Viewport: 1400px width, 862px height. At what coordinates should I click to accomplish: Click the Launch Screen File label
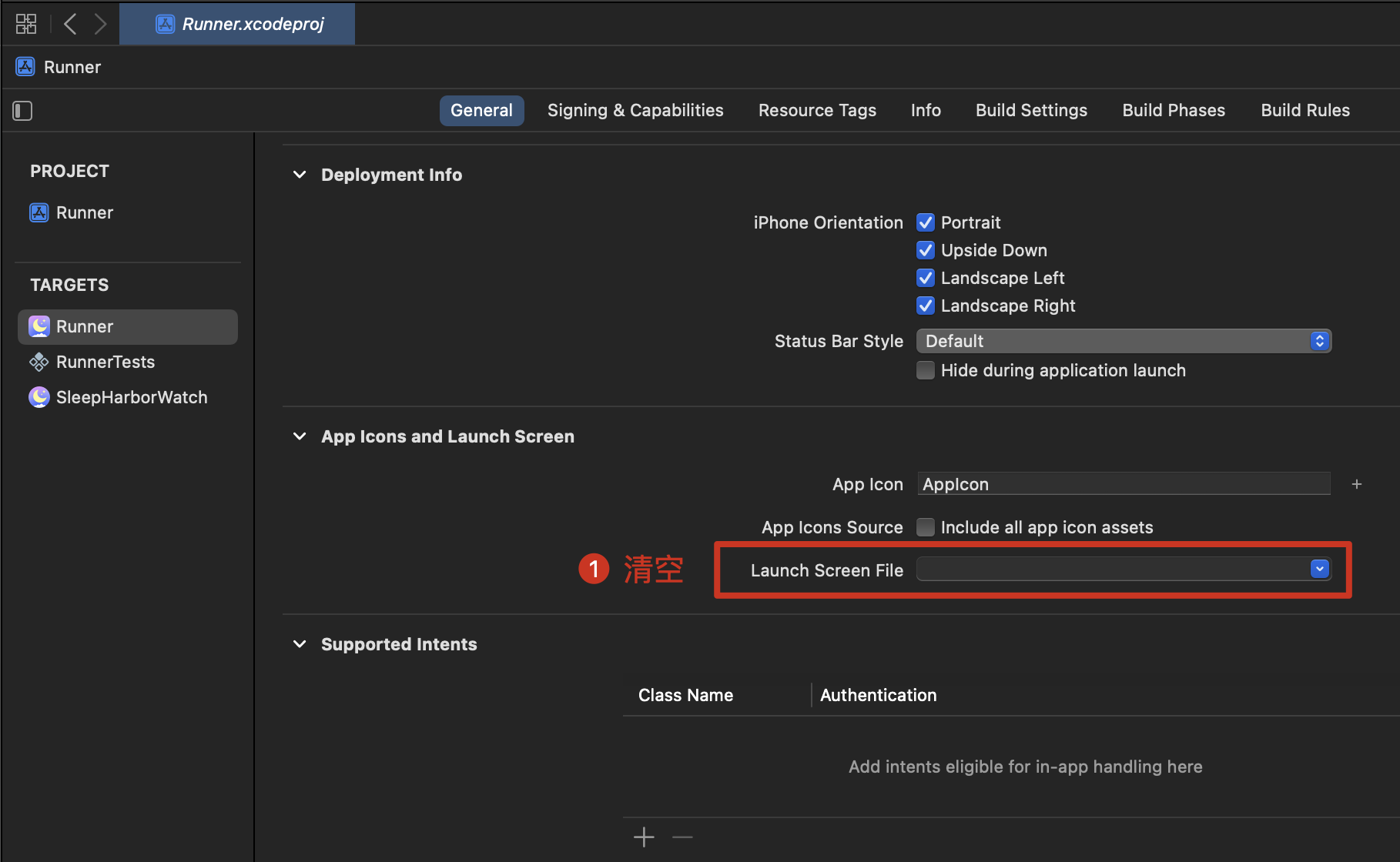tap(827, 570)
